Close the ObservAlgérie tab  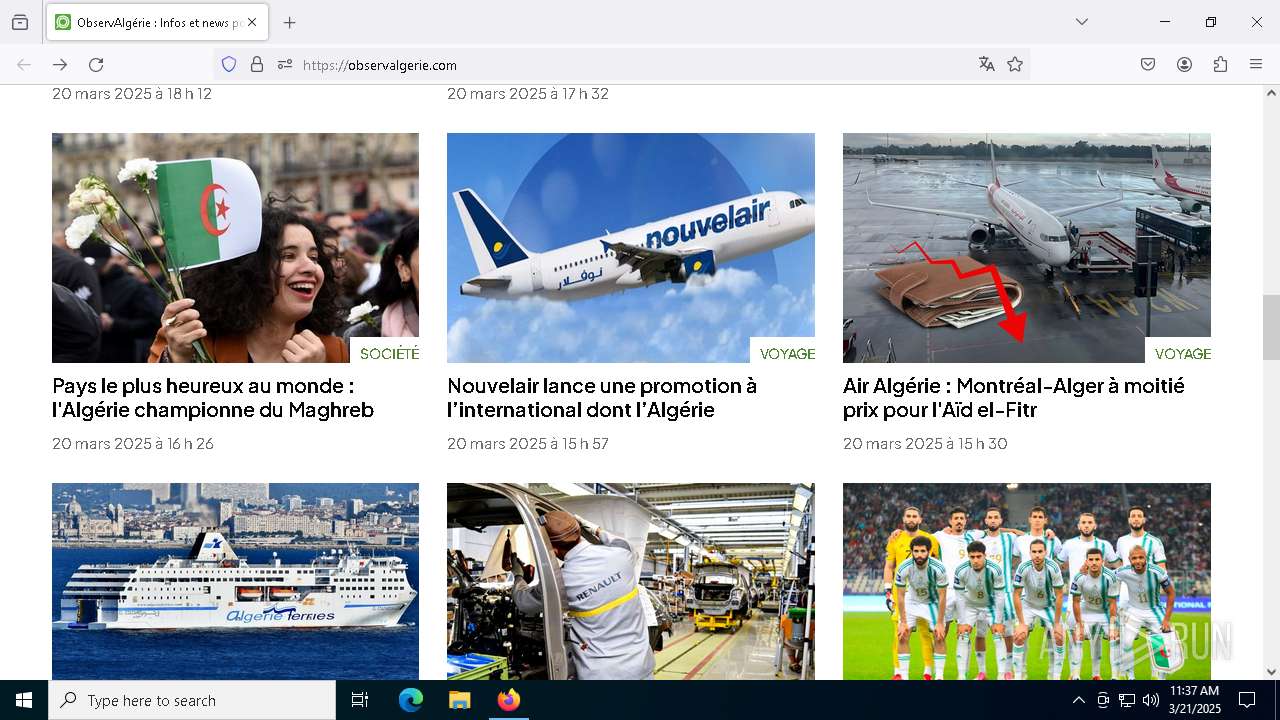252,22
